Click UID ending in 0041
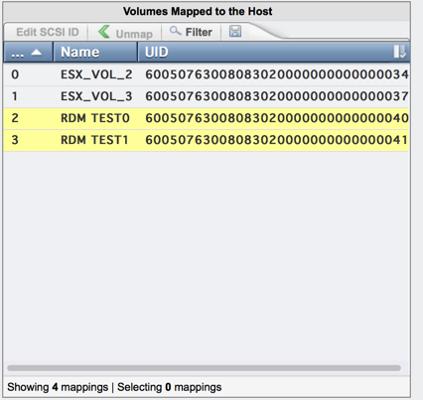Screen dimensions: 423x400 tap(276, 140)
